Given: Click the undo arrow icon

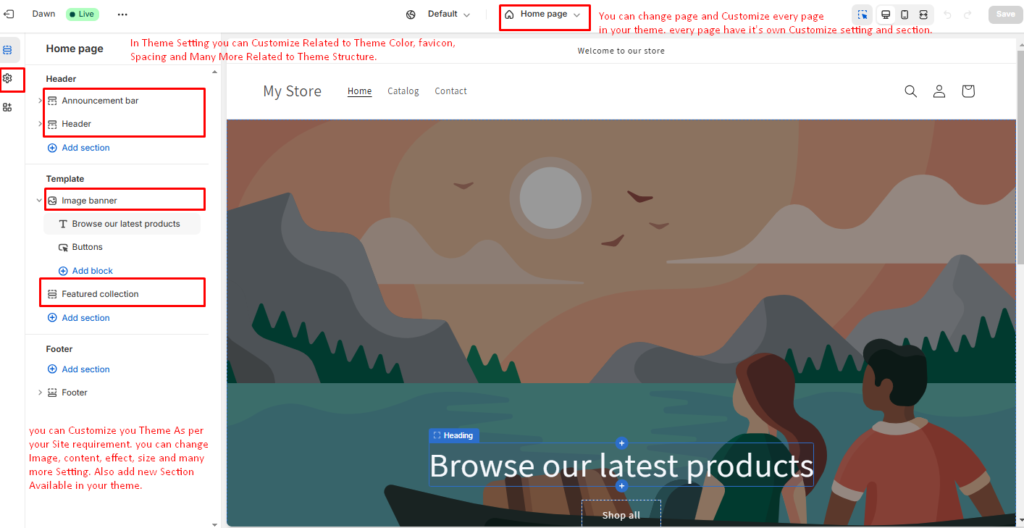Looking at the screenshot, I should pos(948,14).
